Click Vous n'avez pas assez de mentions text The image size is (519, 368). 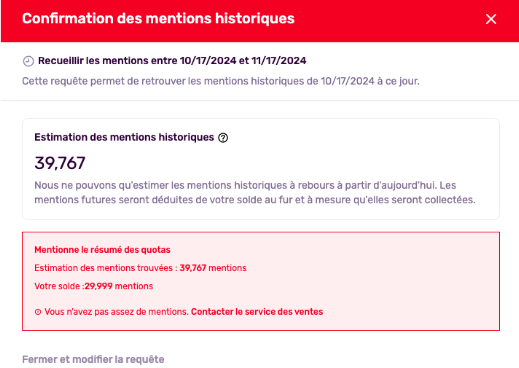[x=116, y=312]
